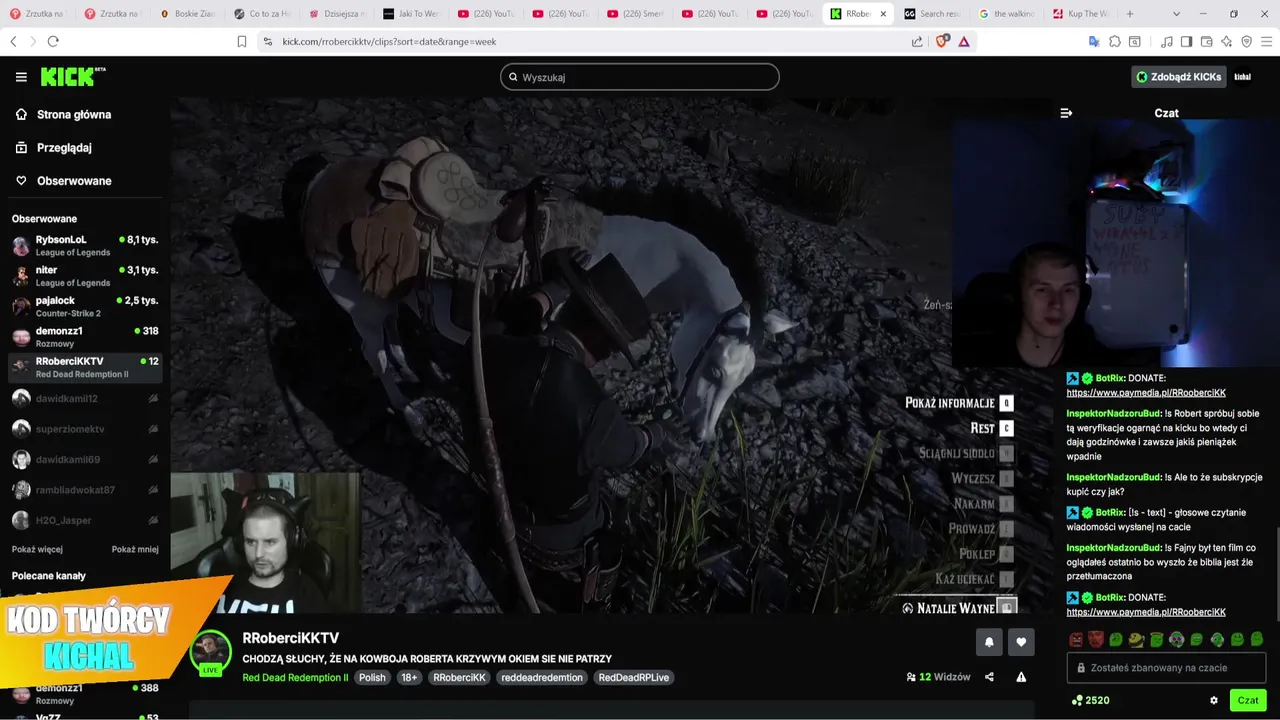Viewport: 1280px width, 720px height.
Task: Open the kichal profile avatar menu
Action: (x=1243, y=77)
